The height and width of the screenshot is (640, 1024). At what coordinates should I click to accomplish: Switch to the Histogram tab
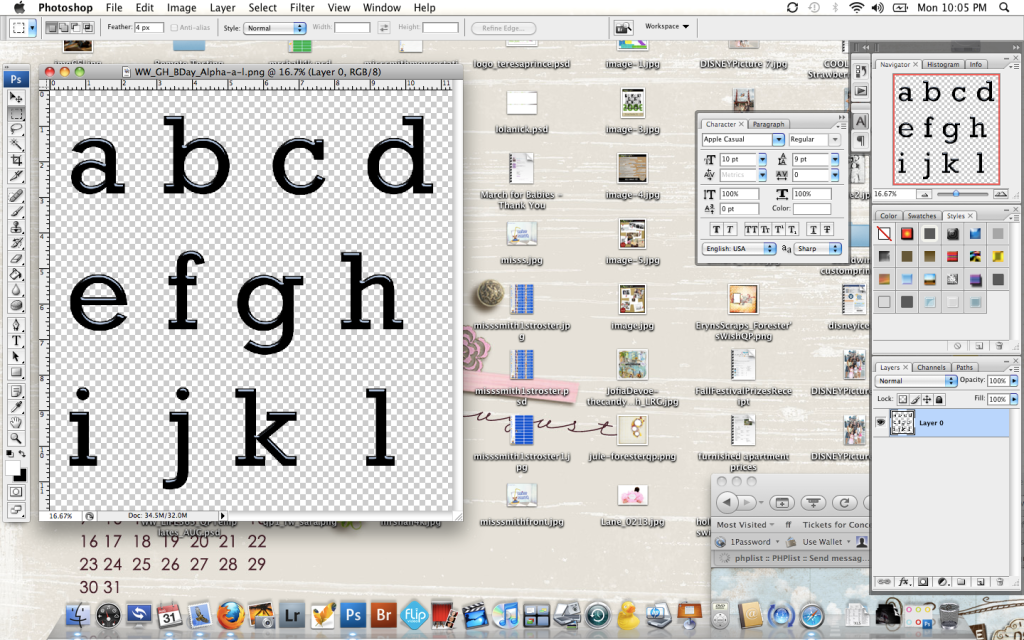click(943, 65)
